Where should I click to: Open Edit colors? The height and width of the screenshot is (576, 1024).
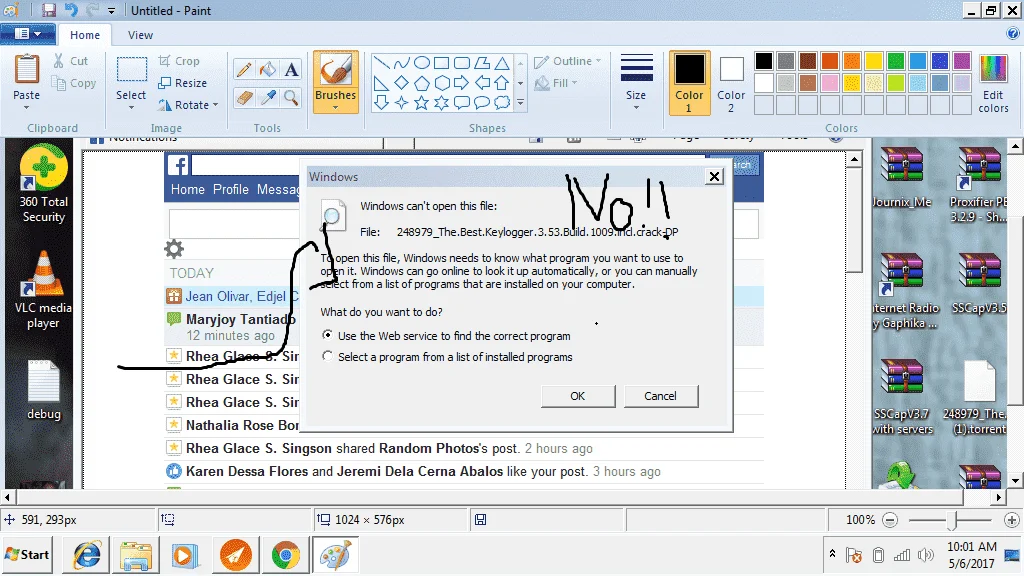(993, 84)
